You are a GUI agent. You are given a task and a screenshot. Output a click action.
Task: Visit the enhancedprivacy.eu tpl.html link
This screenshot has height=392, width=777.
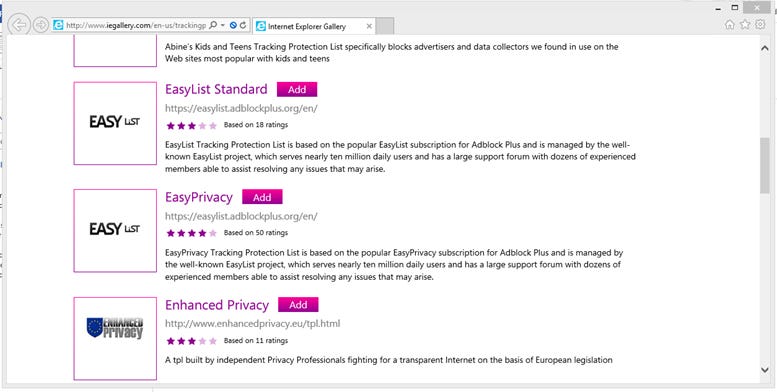click(x=252, y=324)
